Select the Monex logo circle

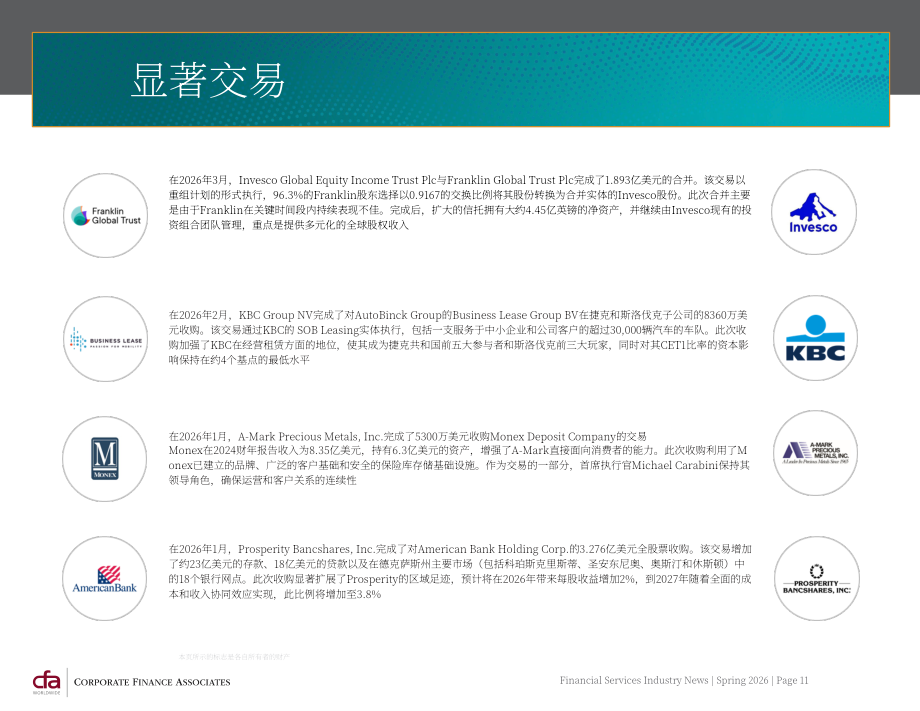pyautogui.click(x=105, y=459)
